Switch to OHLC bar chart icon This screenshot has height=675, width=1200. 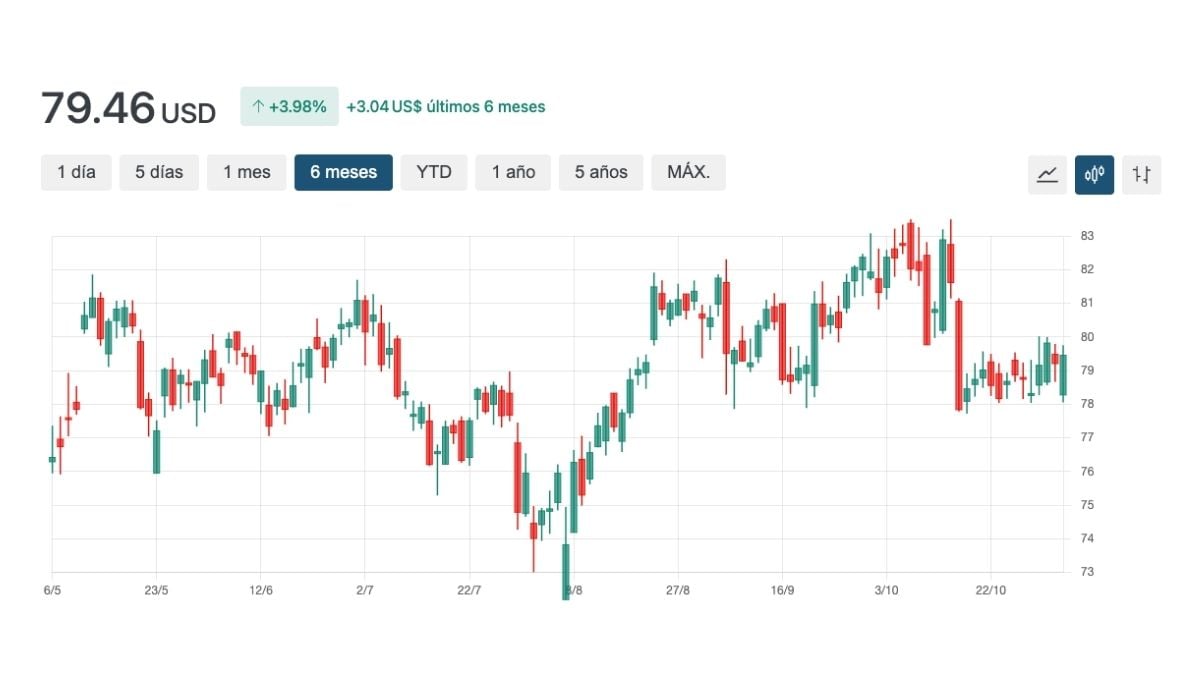coord(1141,175)
